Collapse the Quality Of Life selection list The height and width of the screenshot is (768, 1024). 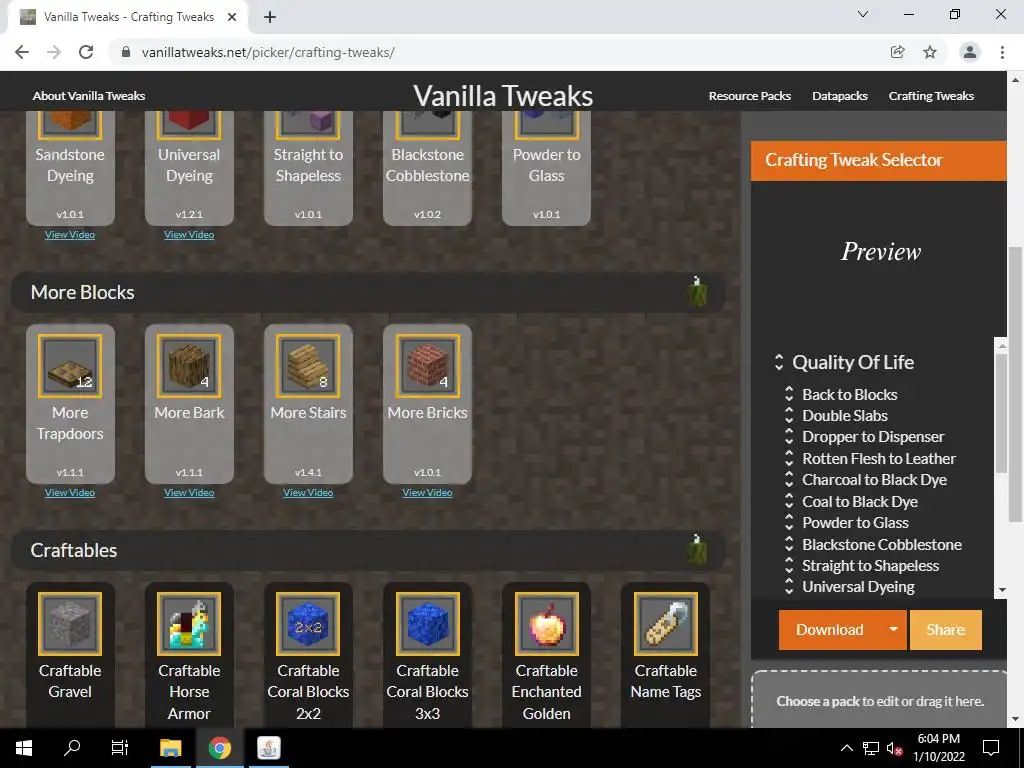point(778,362)
